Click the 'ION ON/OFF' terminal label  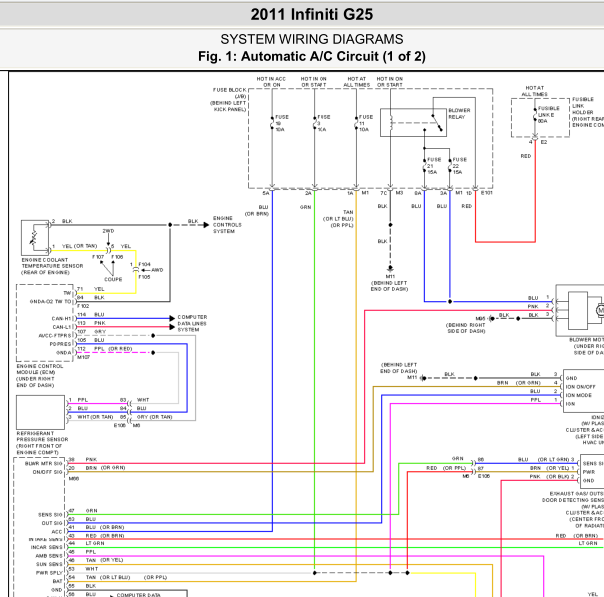coord(581,387)
